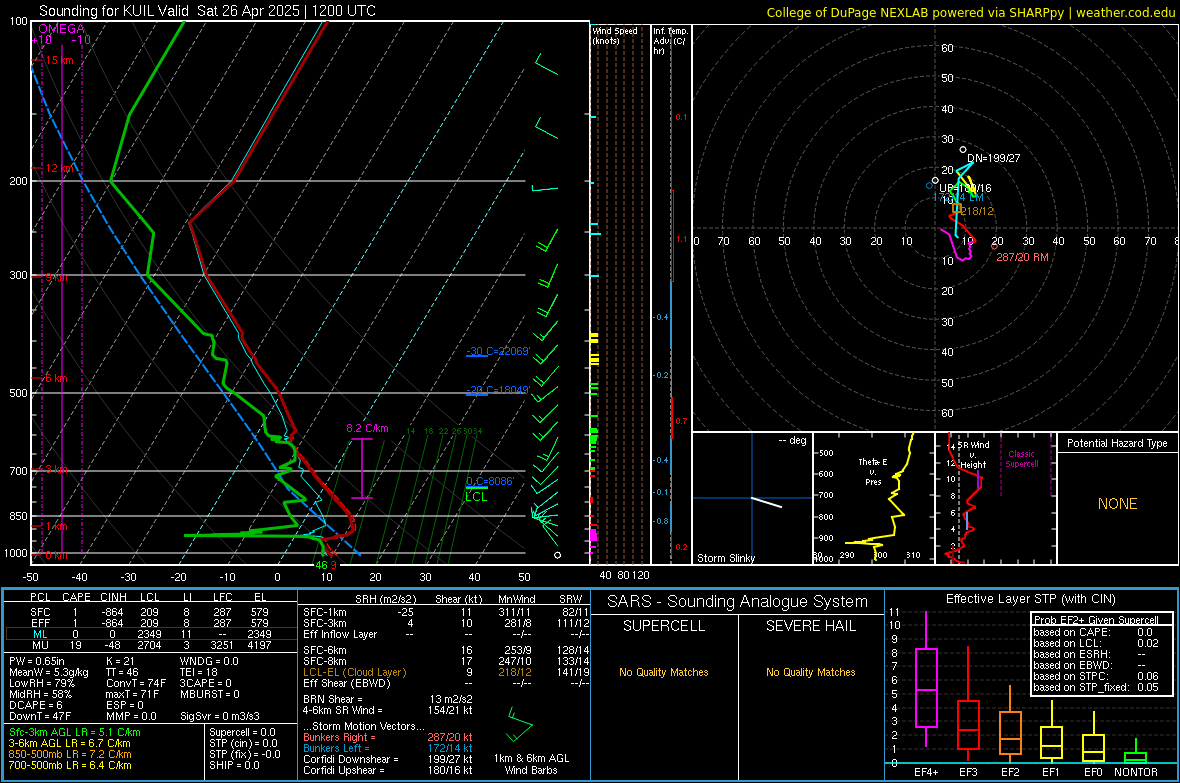This screenshot has width=1180, height=783.
Task: Click "No Quality Matches" under SUPERCELL
Action: point(664,672)
